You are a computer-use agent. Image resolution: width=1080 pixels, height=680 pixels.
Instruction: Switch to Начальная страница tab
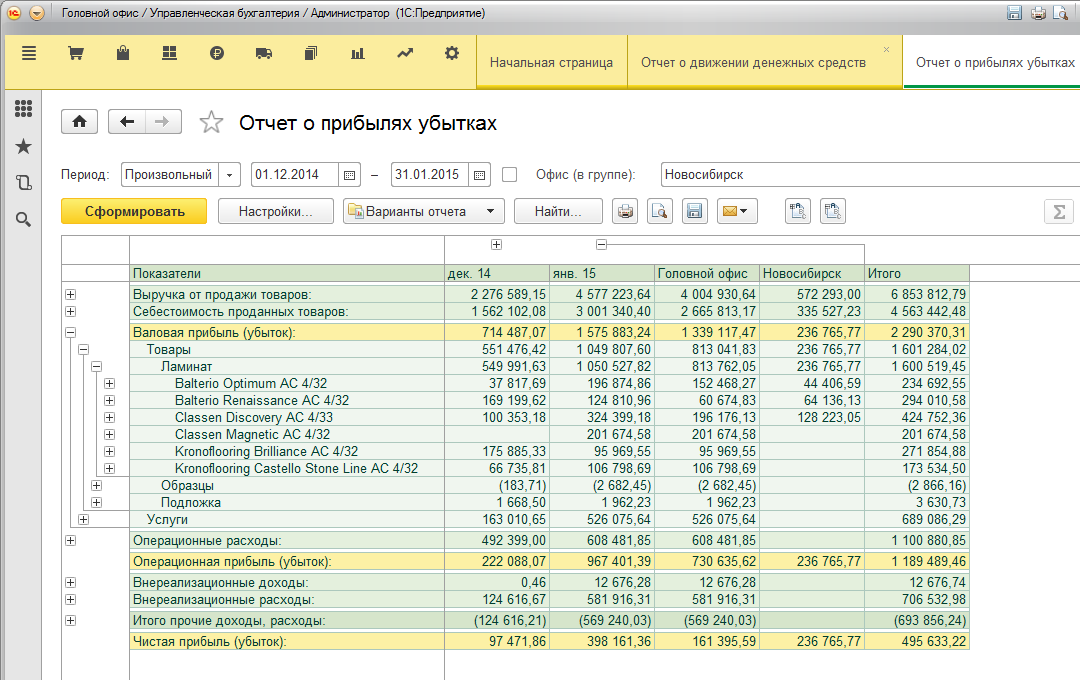point(551,63)
